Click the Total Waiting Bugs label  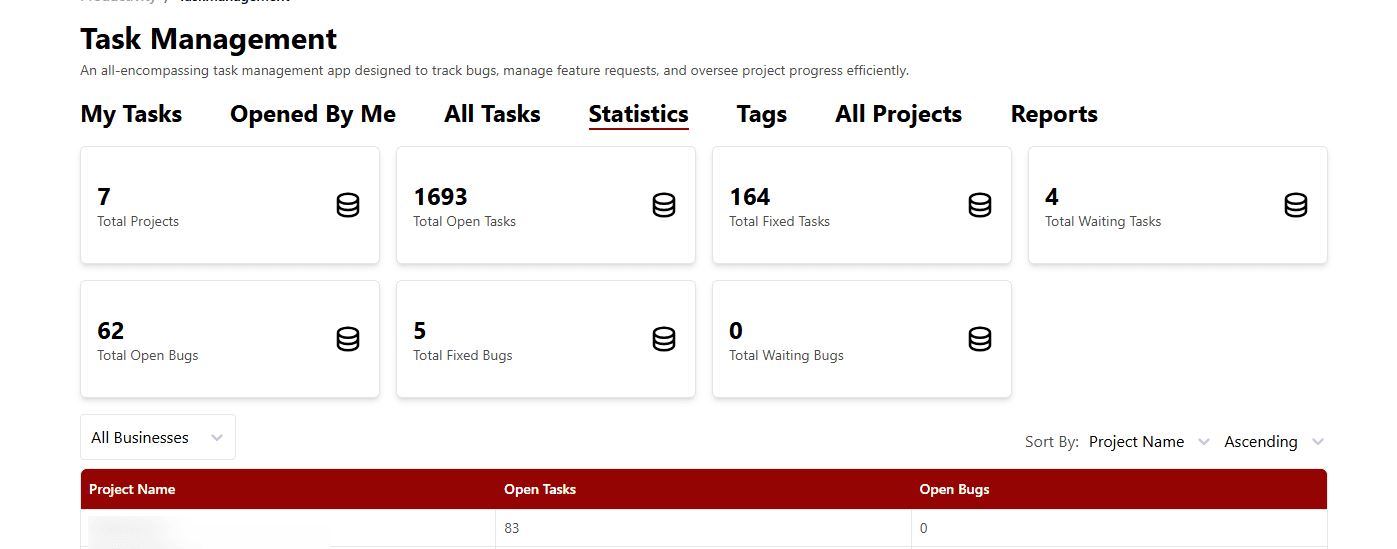coord(787,356)
